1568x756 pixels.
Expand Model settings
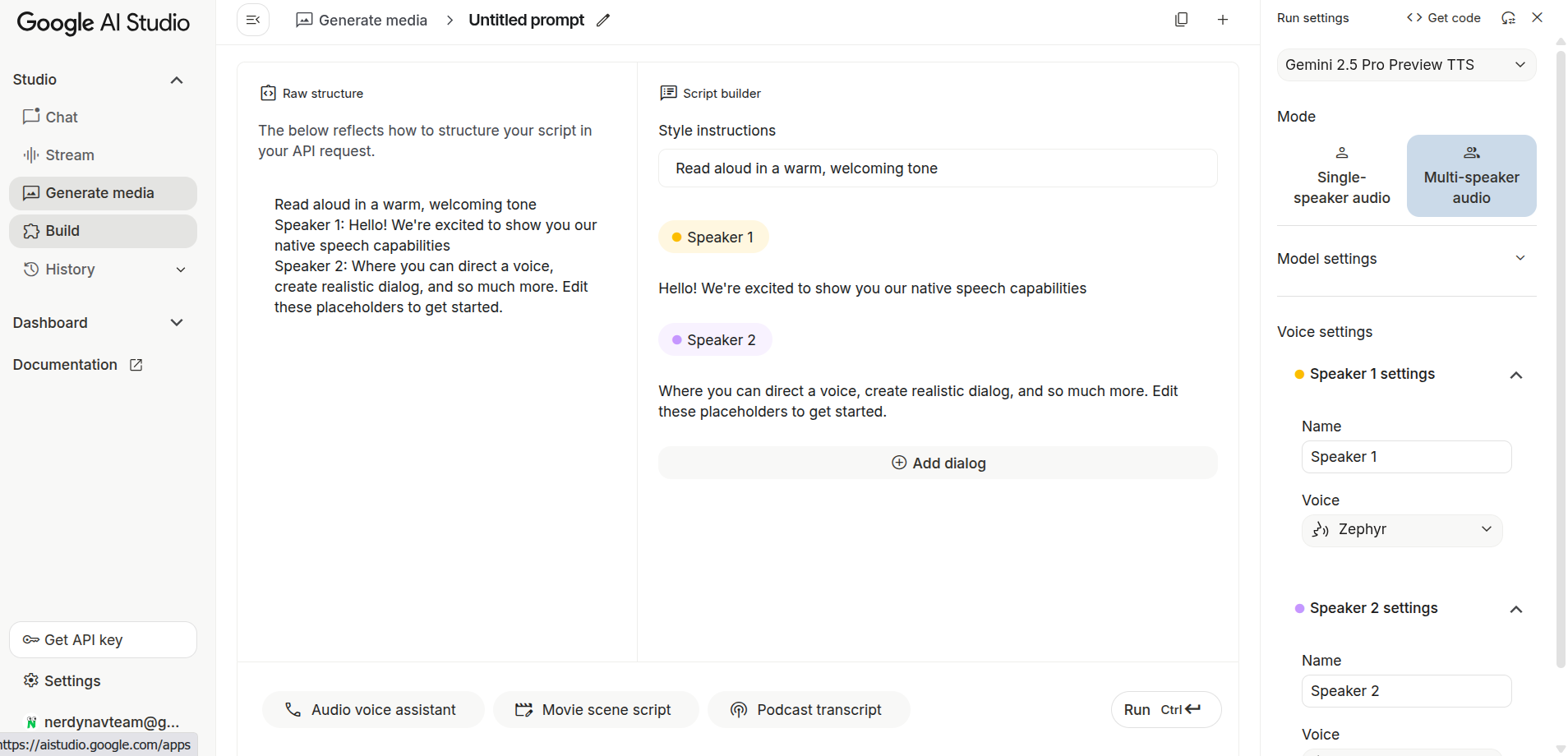1406,259
